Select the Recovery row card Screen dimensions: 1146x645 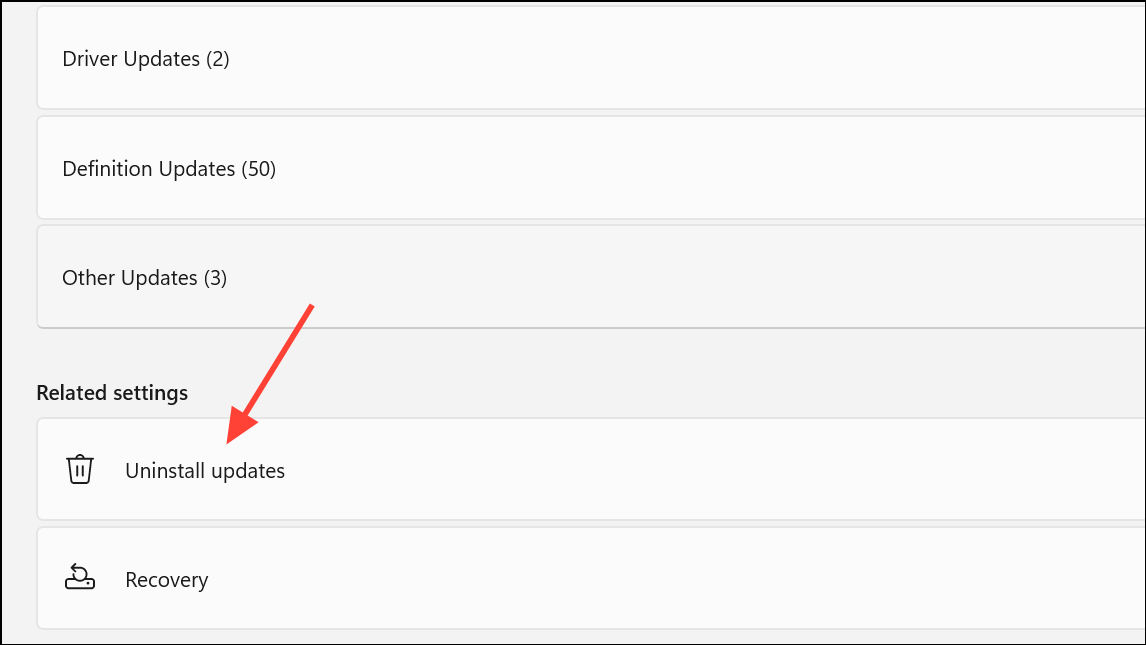[x=591, y=578]
